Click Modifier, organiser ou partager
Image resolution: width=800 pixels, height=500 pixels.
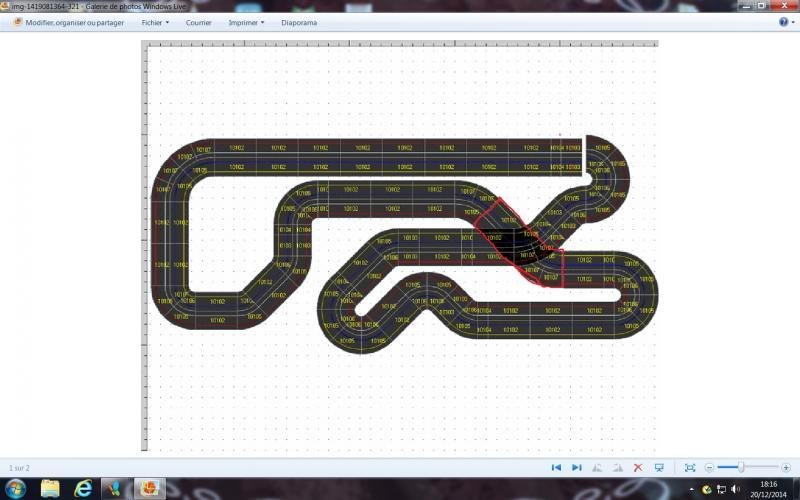click(x=68, y=21)
